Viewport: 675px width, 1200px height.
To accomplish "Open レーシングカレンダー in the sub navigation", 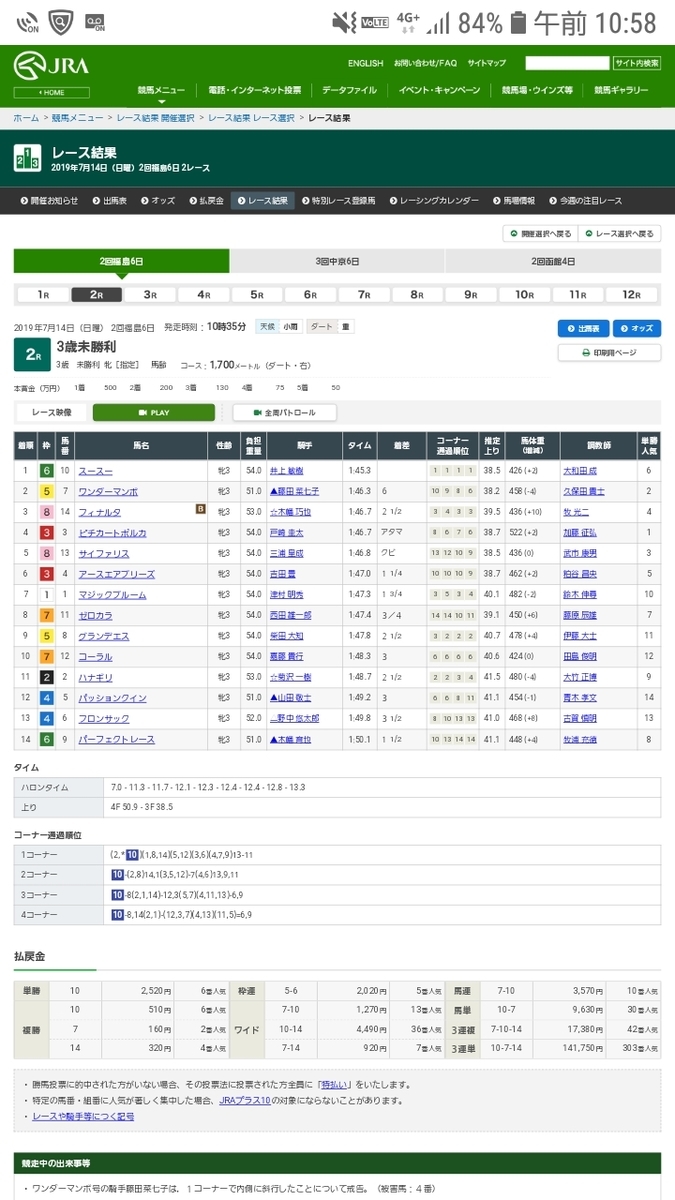I will (433, 200).
